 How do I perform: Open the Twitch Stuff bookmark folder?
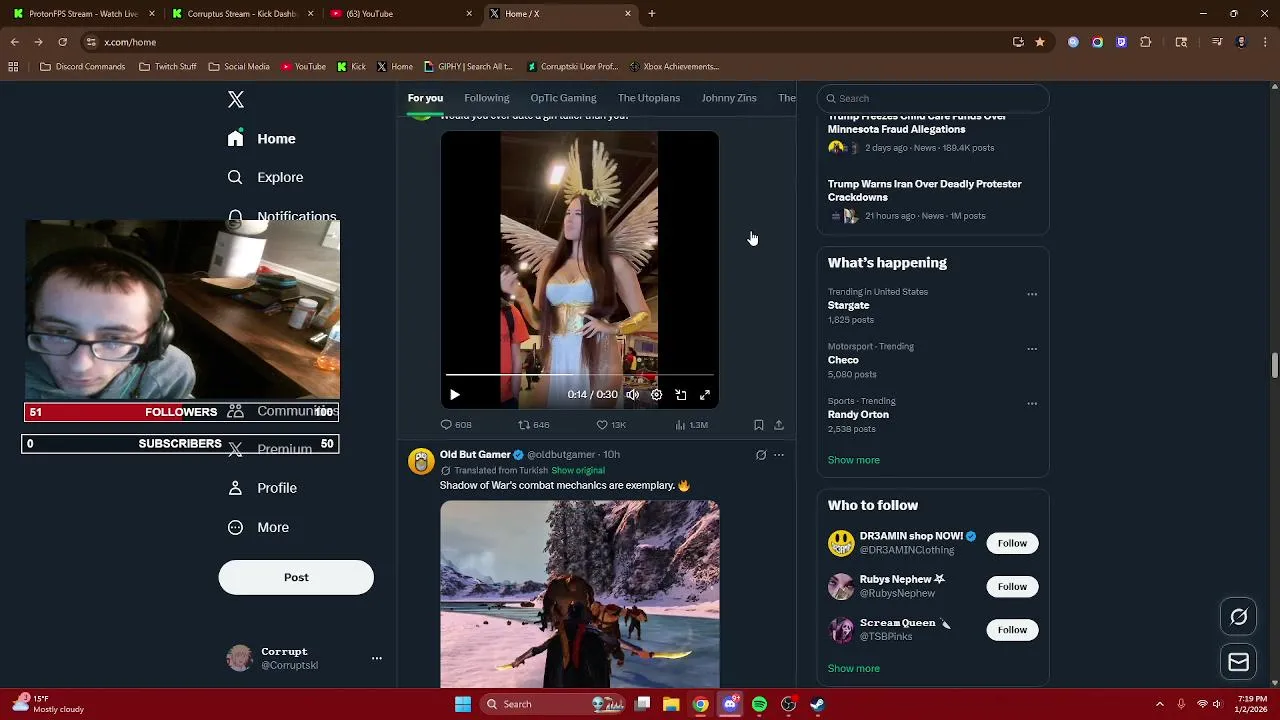[168, 67]
